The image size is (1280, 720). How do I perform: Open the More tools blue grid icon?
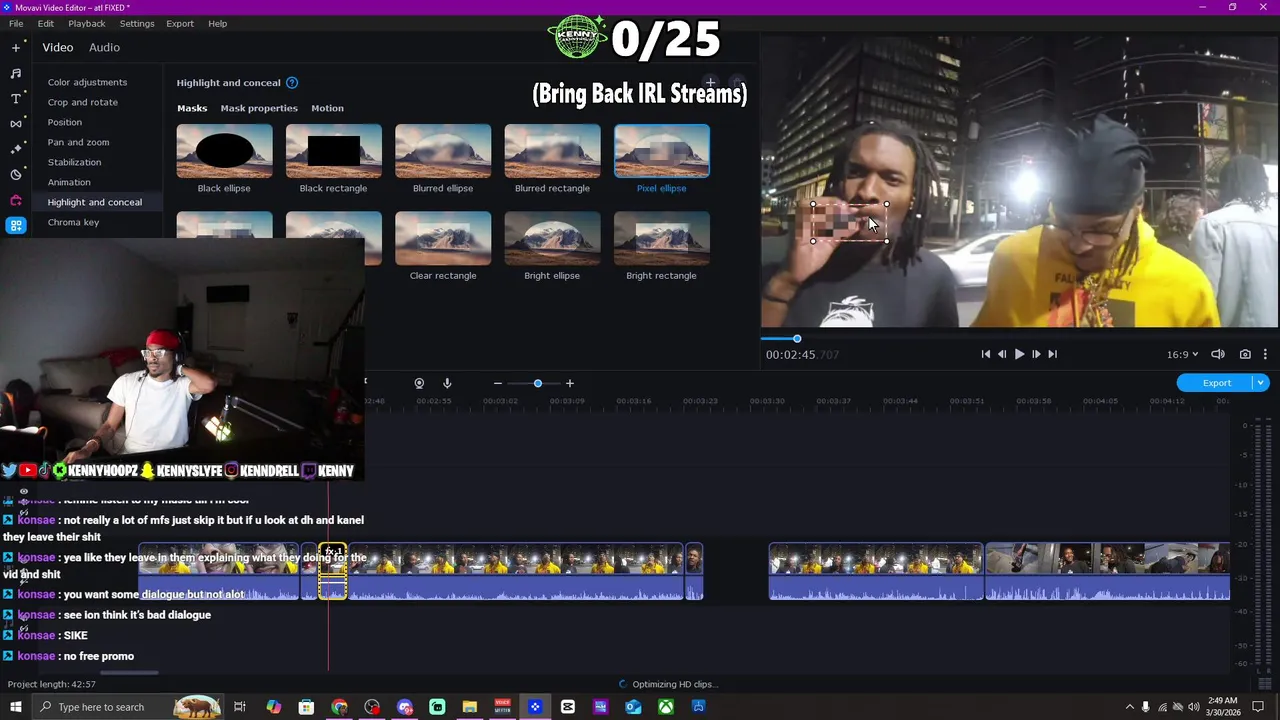tap(16, 226)
